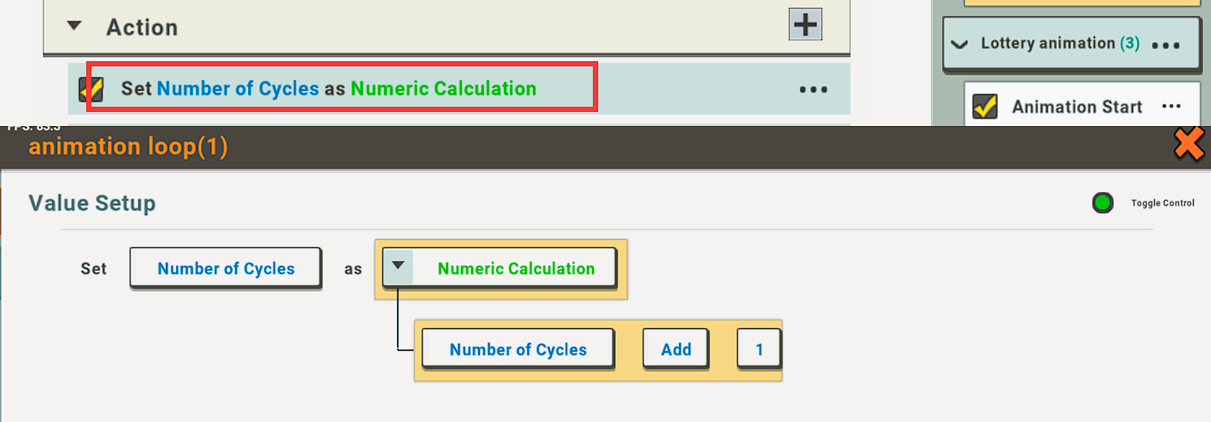Click the value field containing 1

click(x=759, y=350)
